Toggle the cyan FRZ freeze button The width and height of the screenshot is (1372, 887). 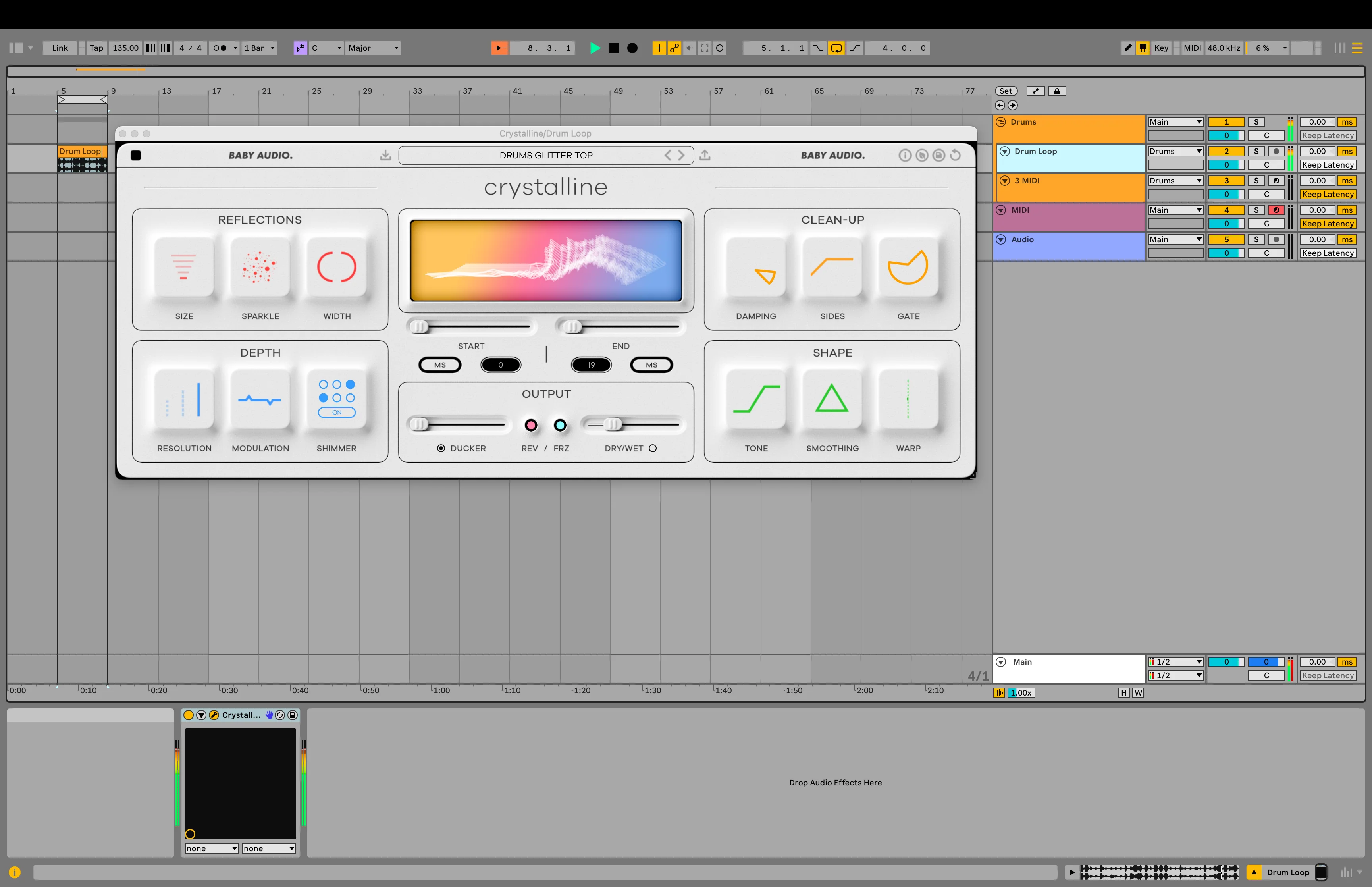560,425
